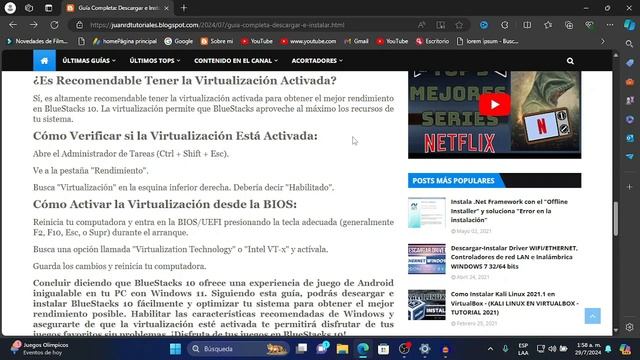This screenshot has width=640, height=360.
Task: Click the taskbar Búsqueda search box
Action: pos(238,349)
